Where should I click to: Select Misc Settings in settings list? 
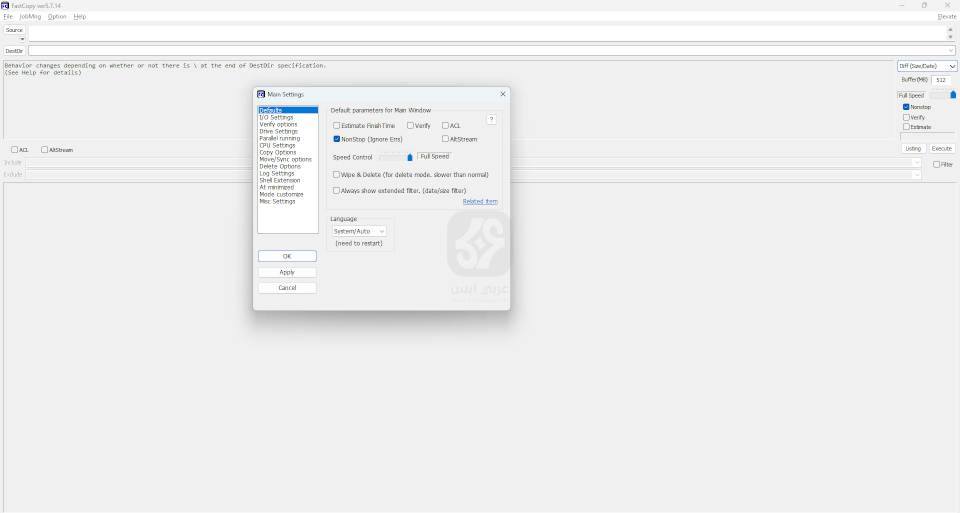pos(288,201)
